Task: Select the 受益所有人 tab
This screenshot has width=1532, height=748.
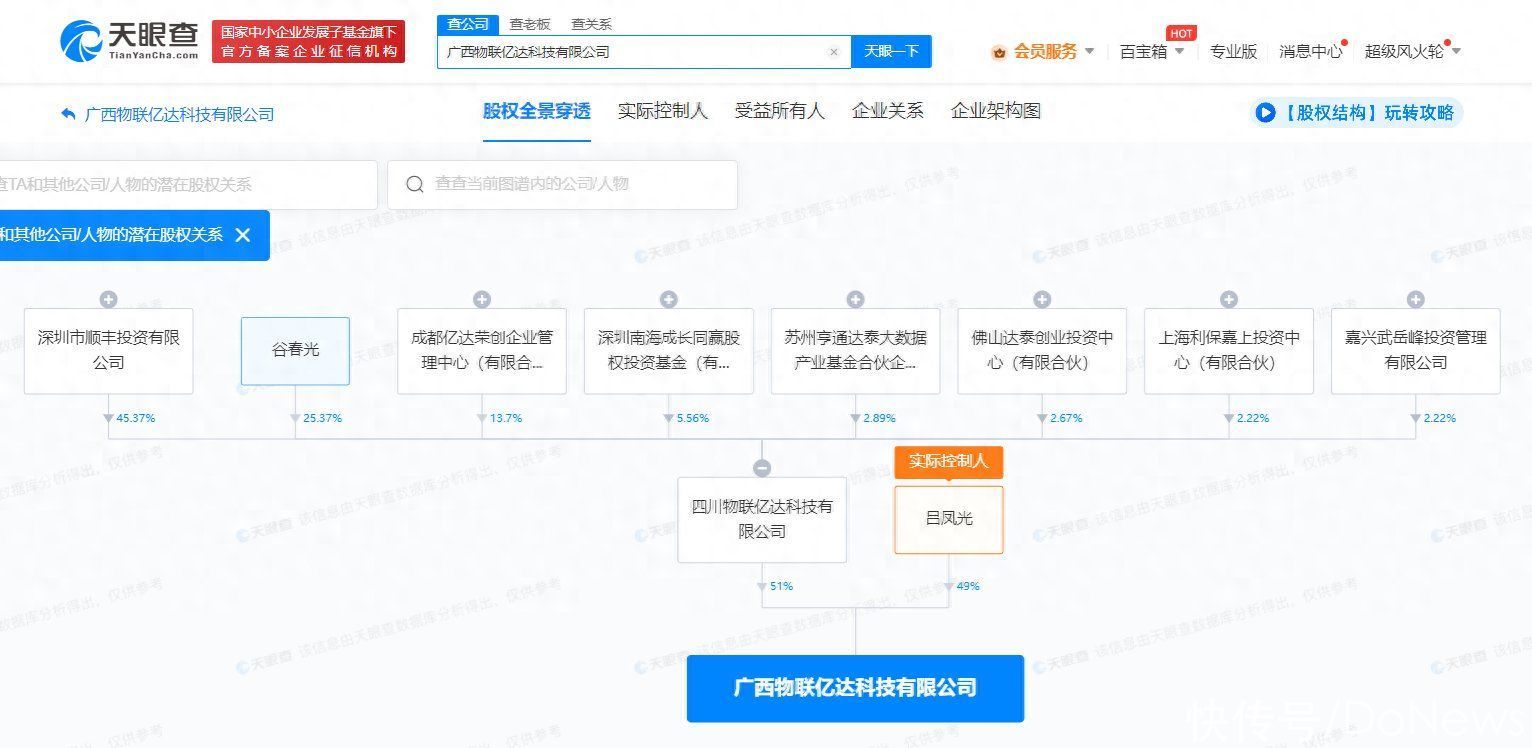Action: click(x=780, y=111)
